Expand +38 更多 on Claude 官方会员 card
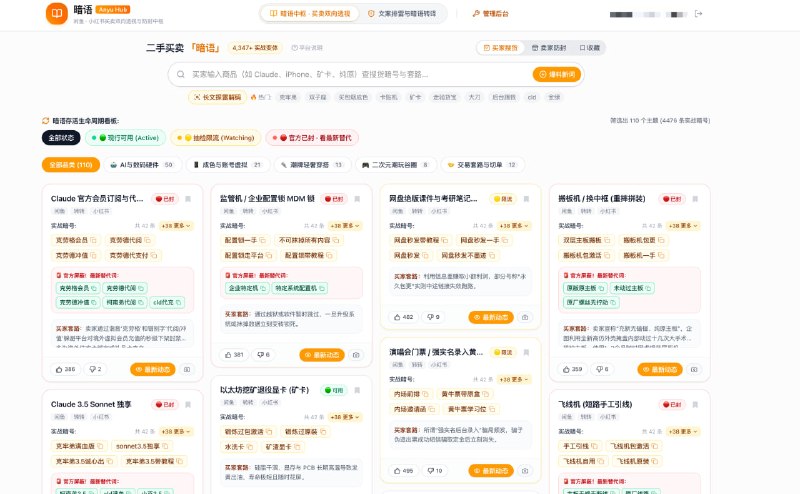 coord(176,226)
